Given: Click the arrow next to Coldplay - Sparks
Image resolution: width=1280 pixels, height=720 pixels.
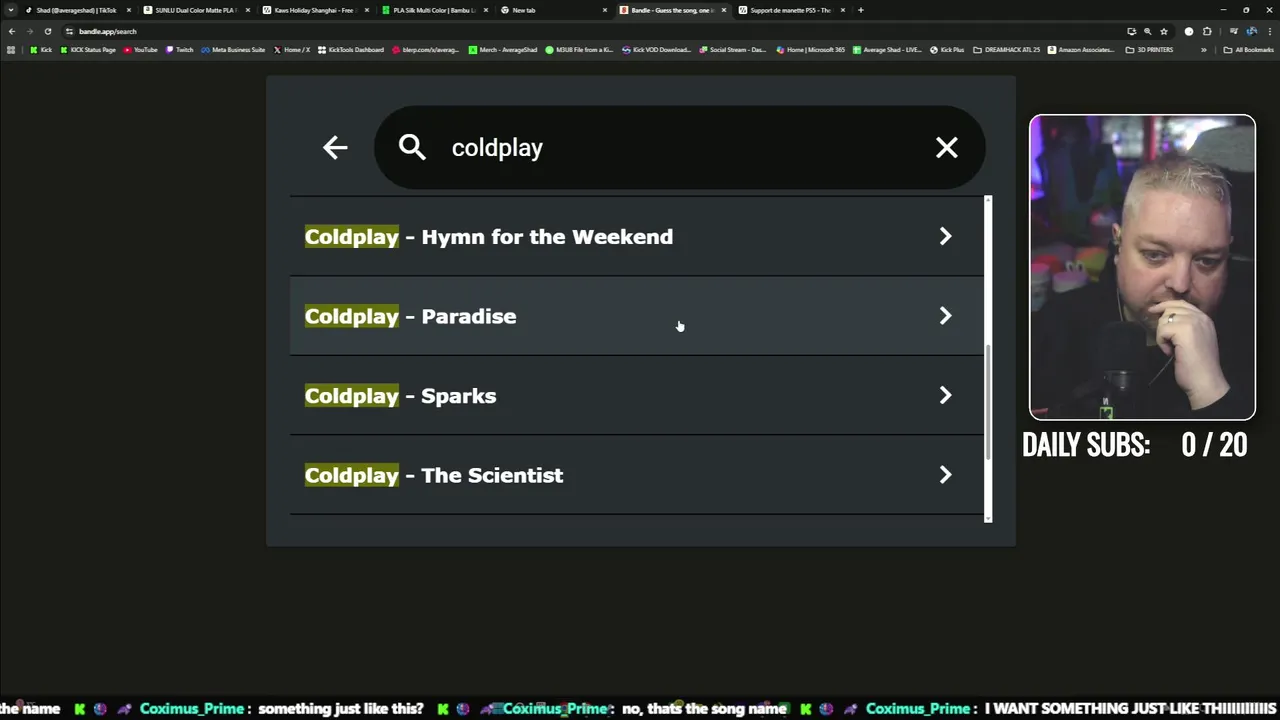Looking at the screenshot, I should pos(945,396).
